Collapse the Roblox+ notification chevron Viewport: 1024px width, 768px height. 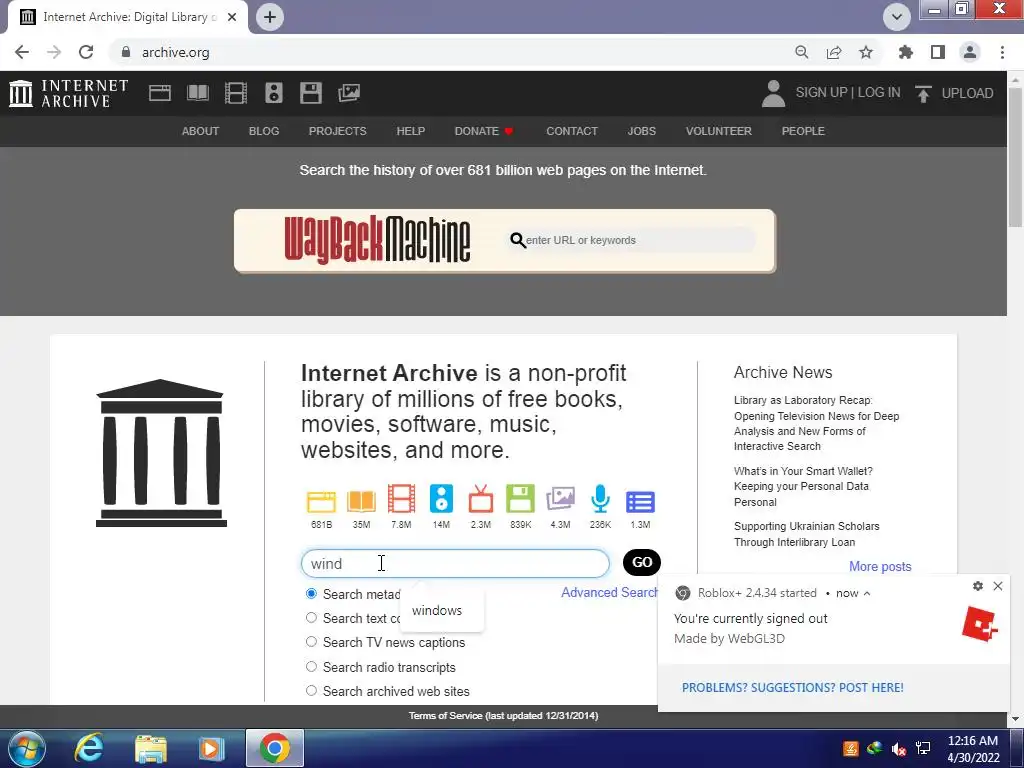(x=867, y=594)
